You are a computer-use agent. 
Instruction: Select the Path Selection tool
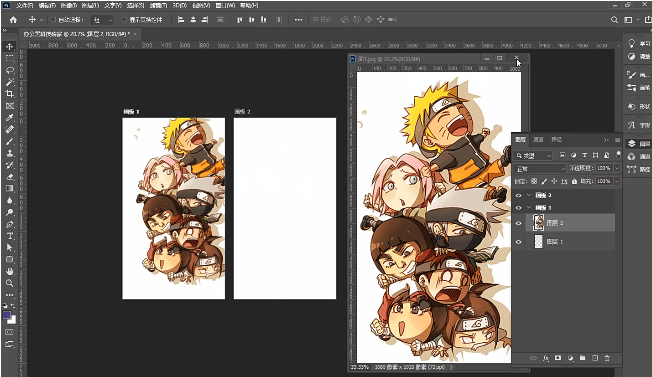(x=10, y=248)
